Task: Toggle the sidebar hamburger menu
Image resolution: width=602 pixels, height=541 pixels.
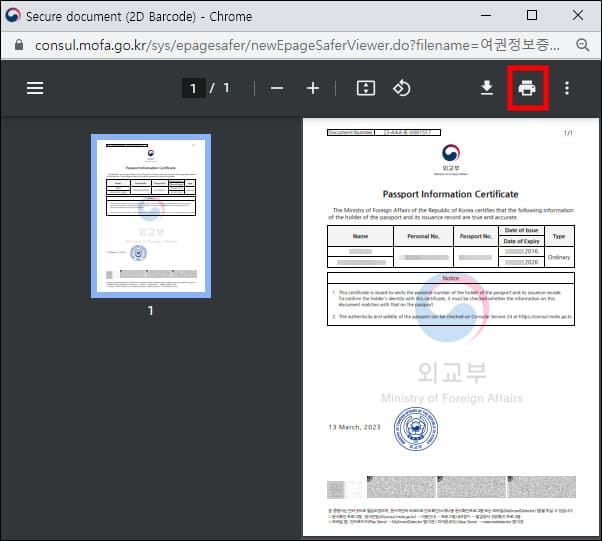Action: coord(35,88)
